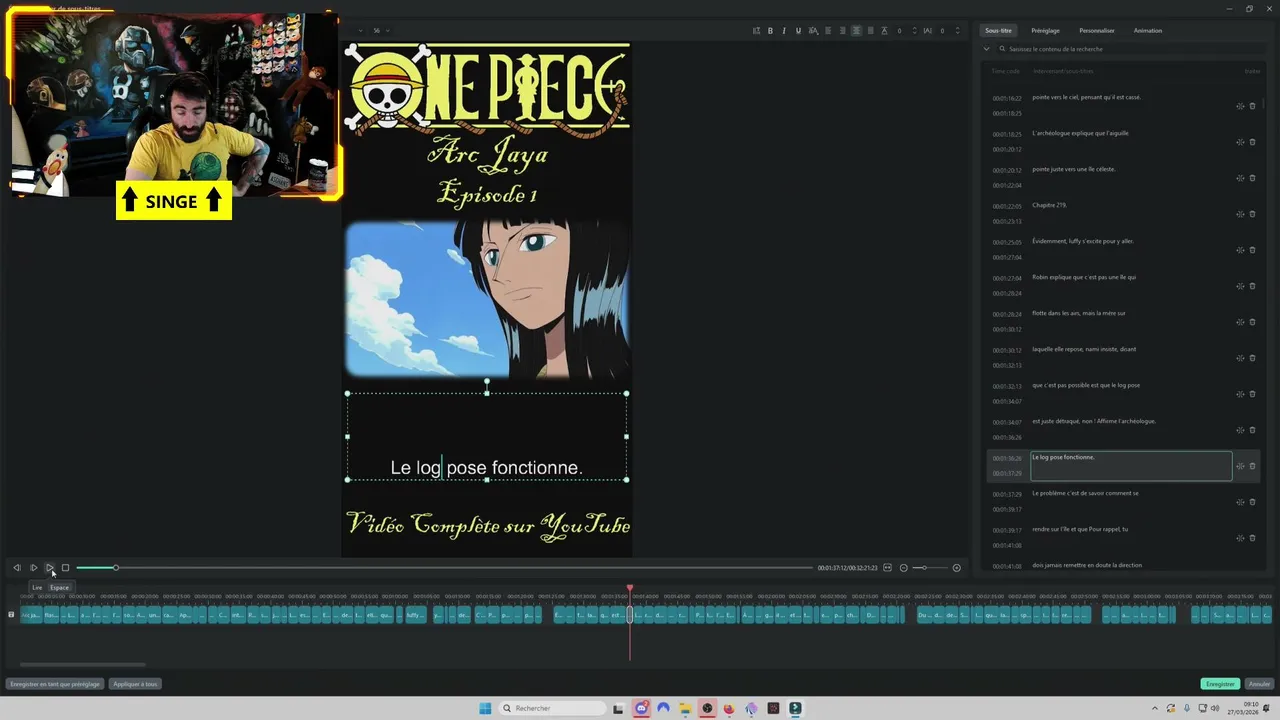Toggle bold formatting in text toolbar
This screenshot has width=1280, height=720.
[770, 31]
